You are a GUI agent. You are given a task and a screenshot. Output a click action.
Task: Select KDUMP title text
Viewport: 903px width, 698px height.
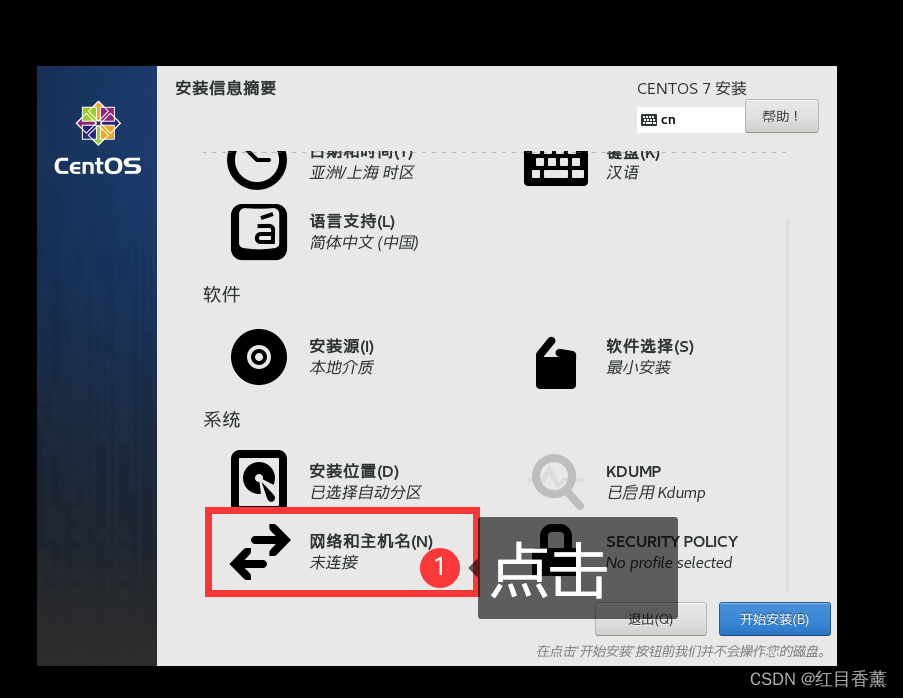pyautogui.click(x=633, y=471)
